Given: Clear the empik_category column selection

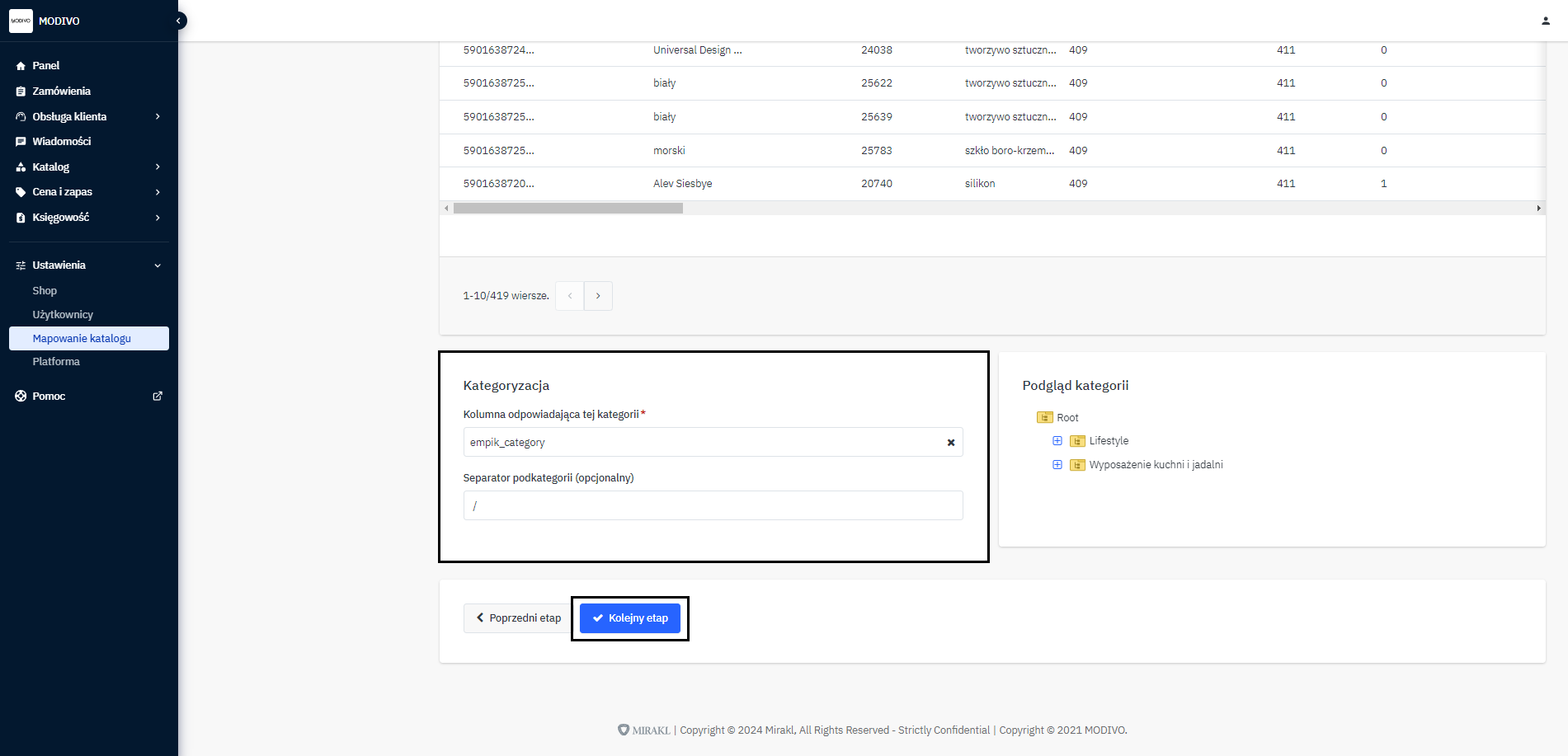Looking at the screenshot, I should (950, 443).
